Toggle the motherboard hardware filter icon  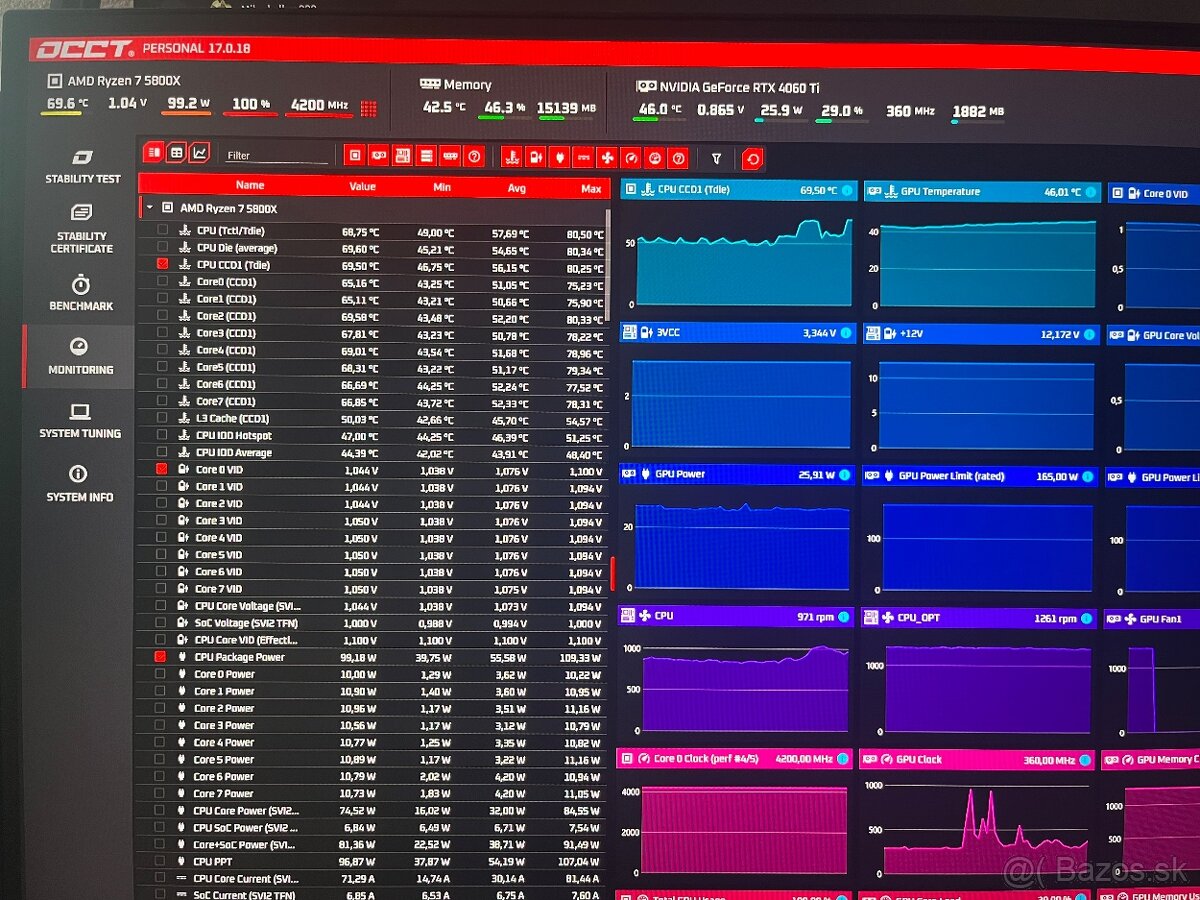click(x=403, y=156)
